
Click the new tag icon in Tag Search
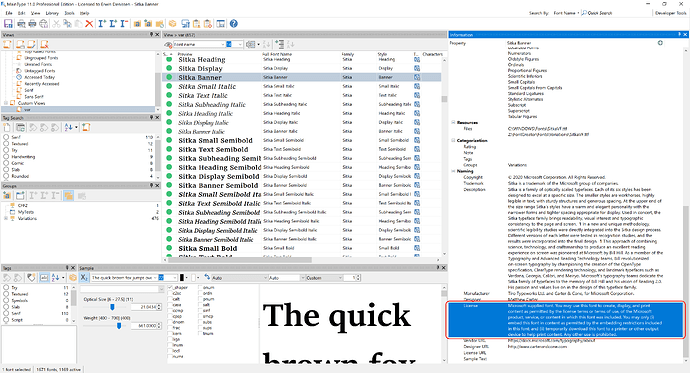7,128
